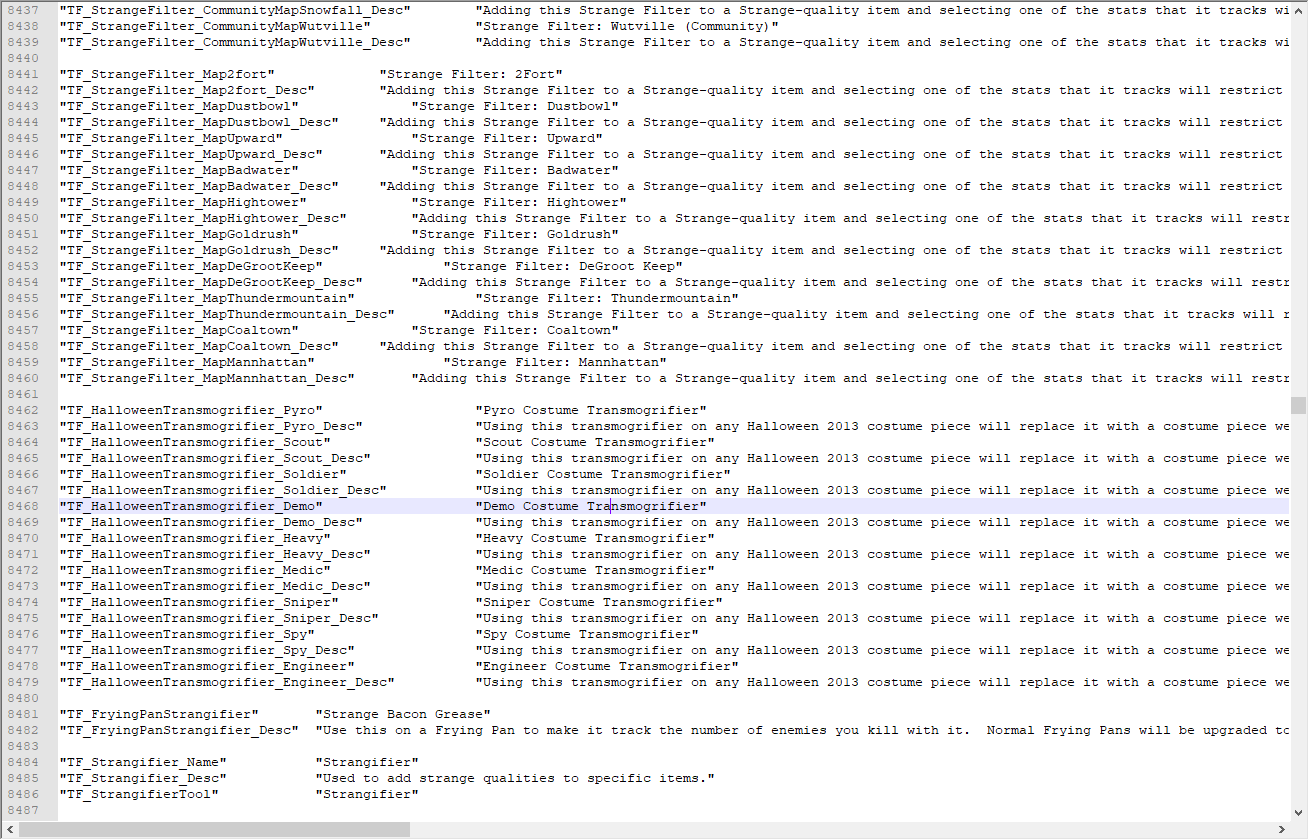
Task: Click the "Strange Filter: Badwater" string
Action: (x=515, y=170)
